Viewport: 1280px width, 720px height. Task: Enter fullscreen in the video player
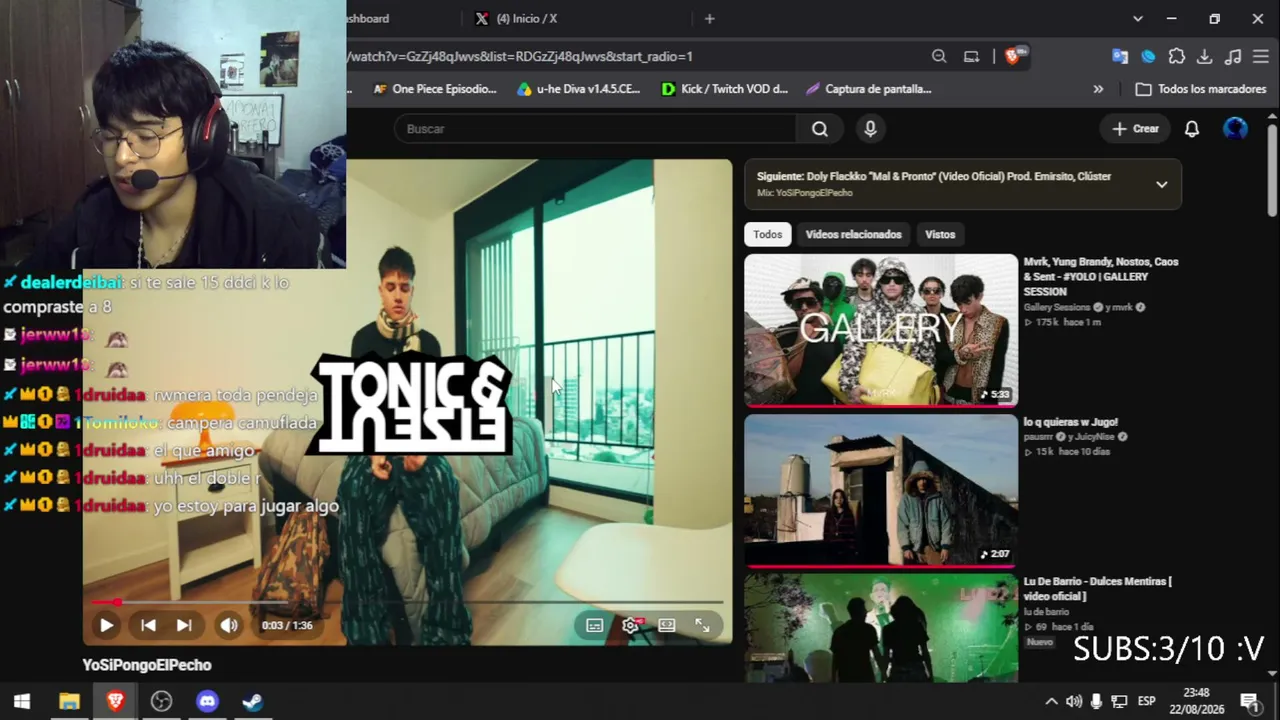pos(702,625)
